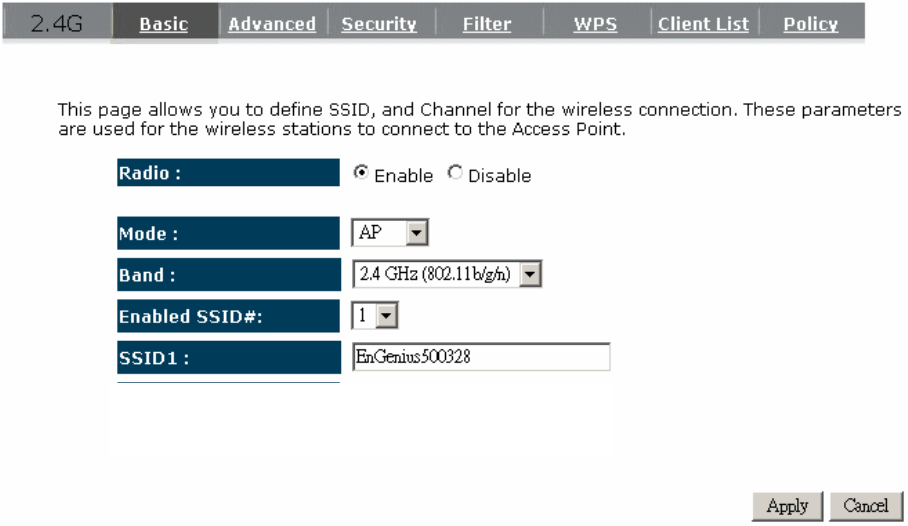The width and height of the screenshot is (908, 526).
Task: Click the "Radio :" field label
Action: tap(150, 173)
